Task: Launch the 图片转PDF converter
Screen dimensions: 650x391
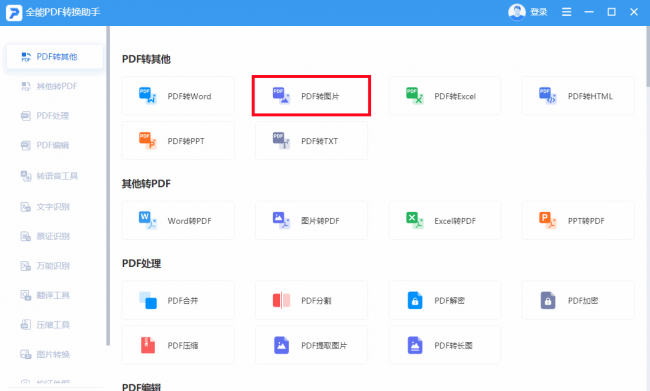Action: tap(311, 221)
